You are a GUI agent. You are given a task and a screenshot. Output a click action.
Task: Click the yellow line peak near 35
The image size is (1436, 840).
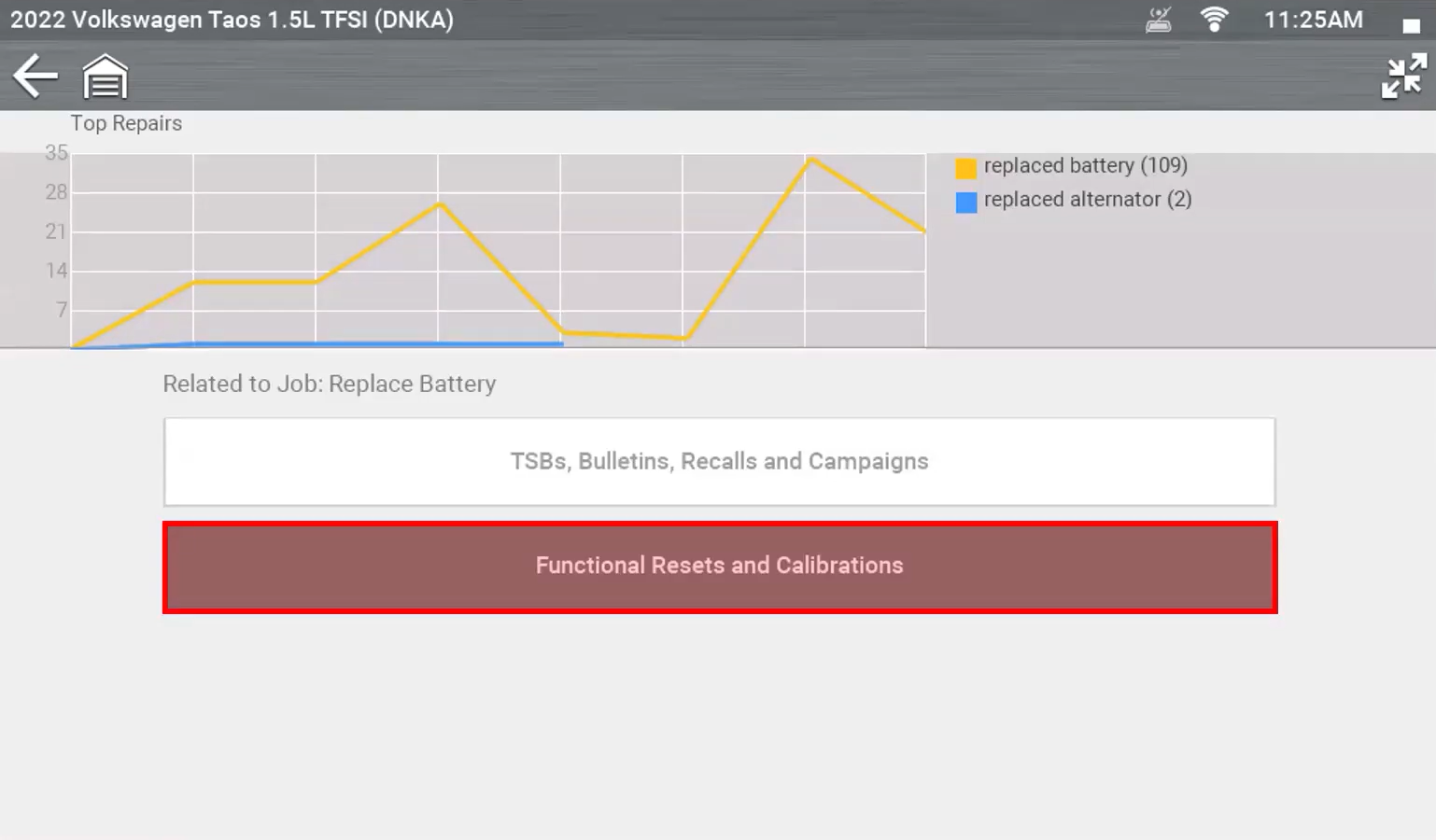point(810,160)
